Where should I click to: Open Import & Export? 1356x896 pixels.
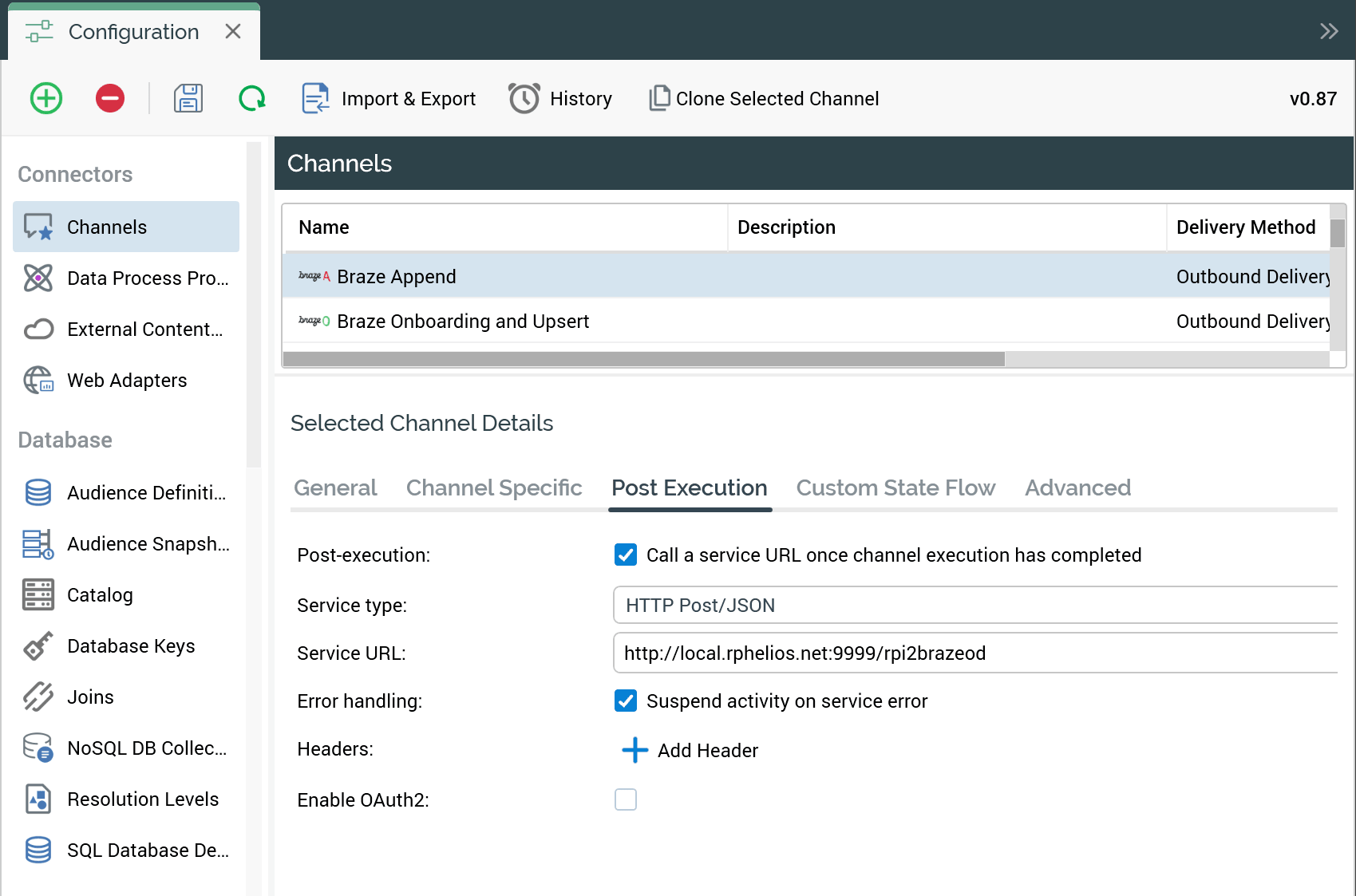389,98
